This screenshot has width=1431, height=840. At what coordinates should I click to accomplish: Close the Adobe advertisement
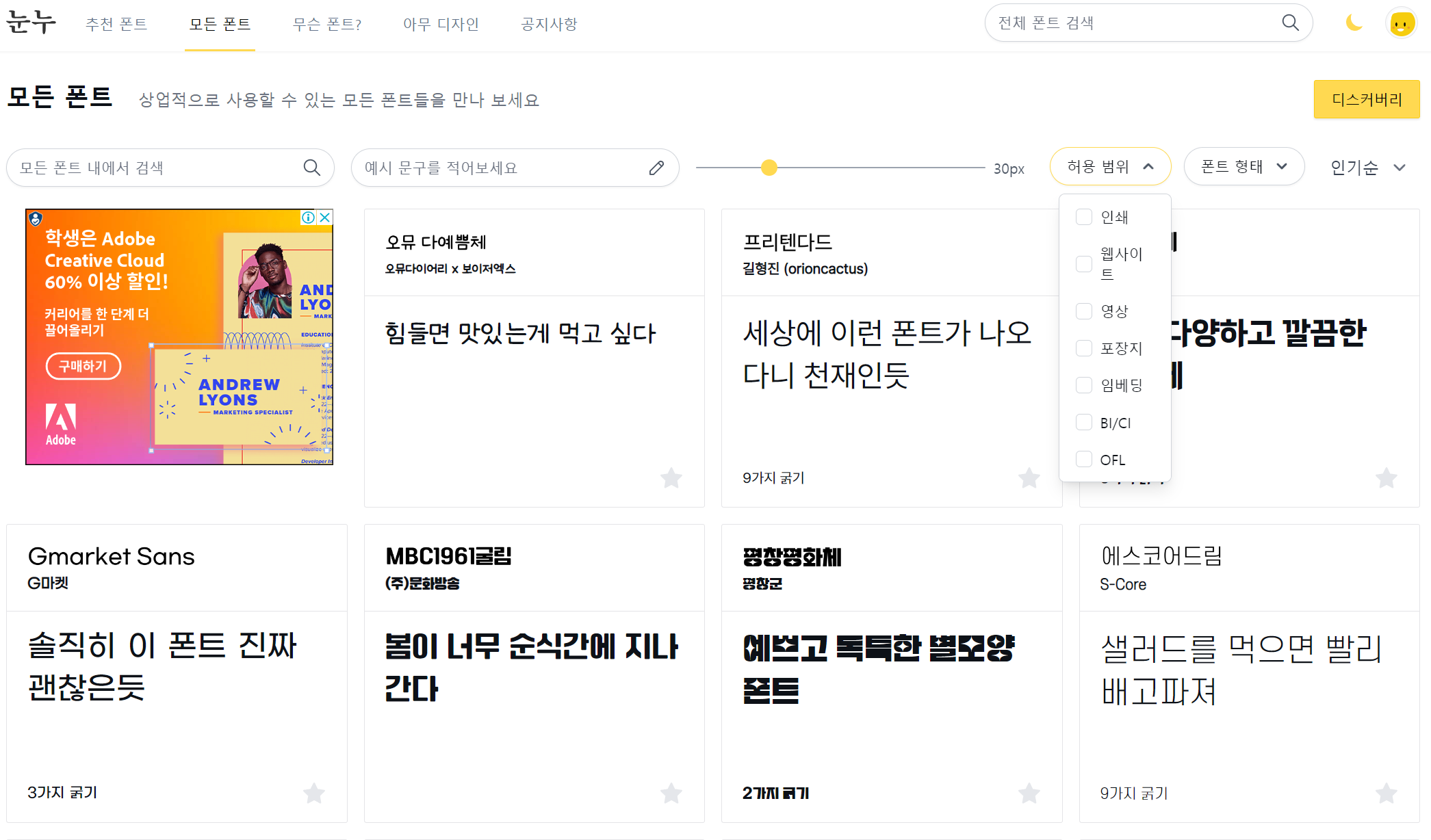pos(326,218)
